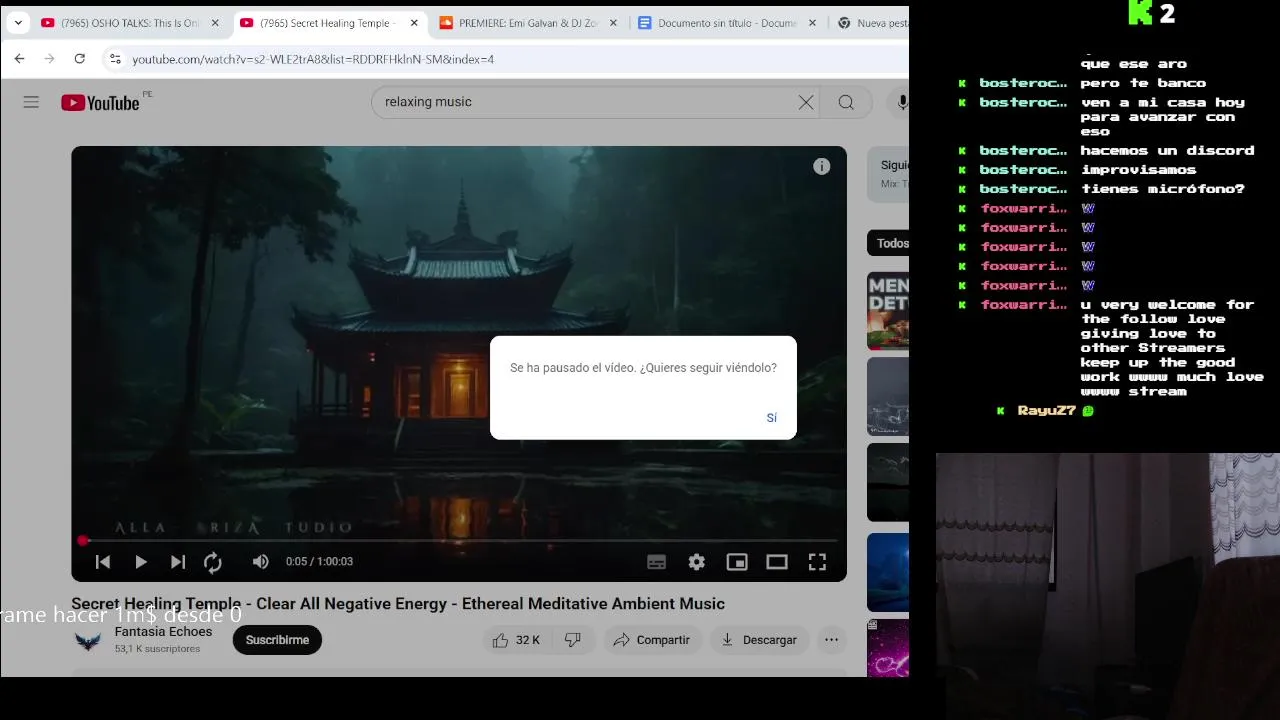The width and height of the screenshot is (1280, 720).
Task: Select the Todos filter chip
Action: pyautogui.click(x=889, y=243)
